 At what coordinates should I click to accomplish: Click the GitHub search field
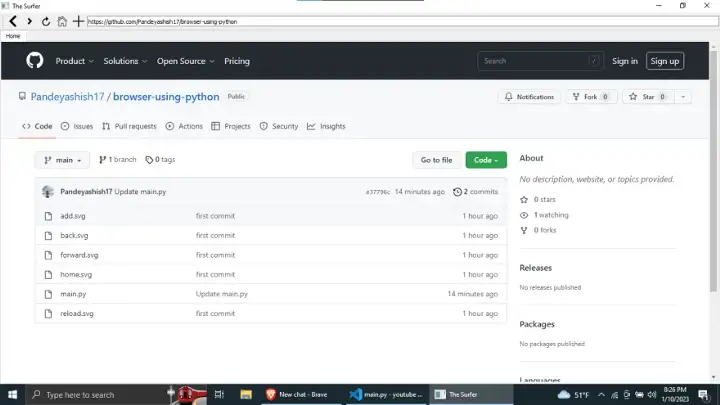(x=540, y=61)
